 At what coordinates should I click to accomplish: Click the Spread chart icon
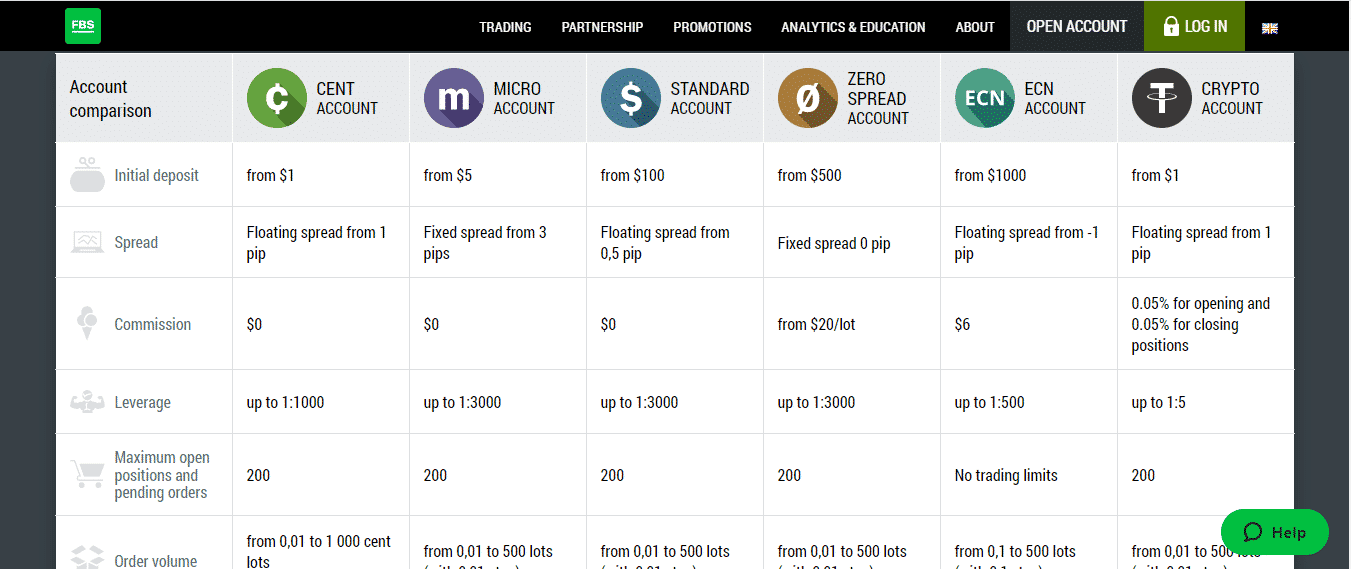click(87, 242)
